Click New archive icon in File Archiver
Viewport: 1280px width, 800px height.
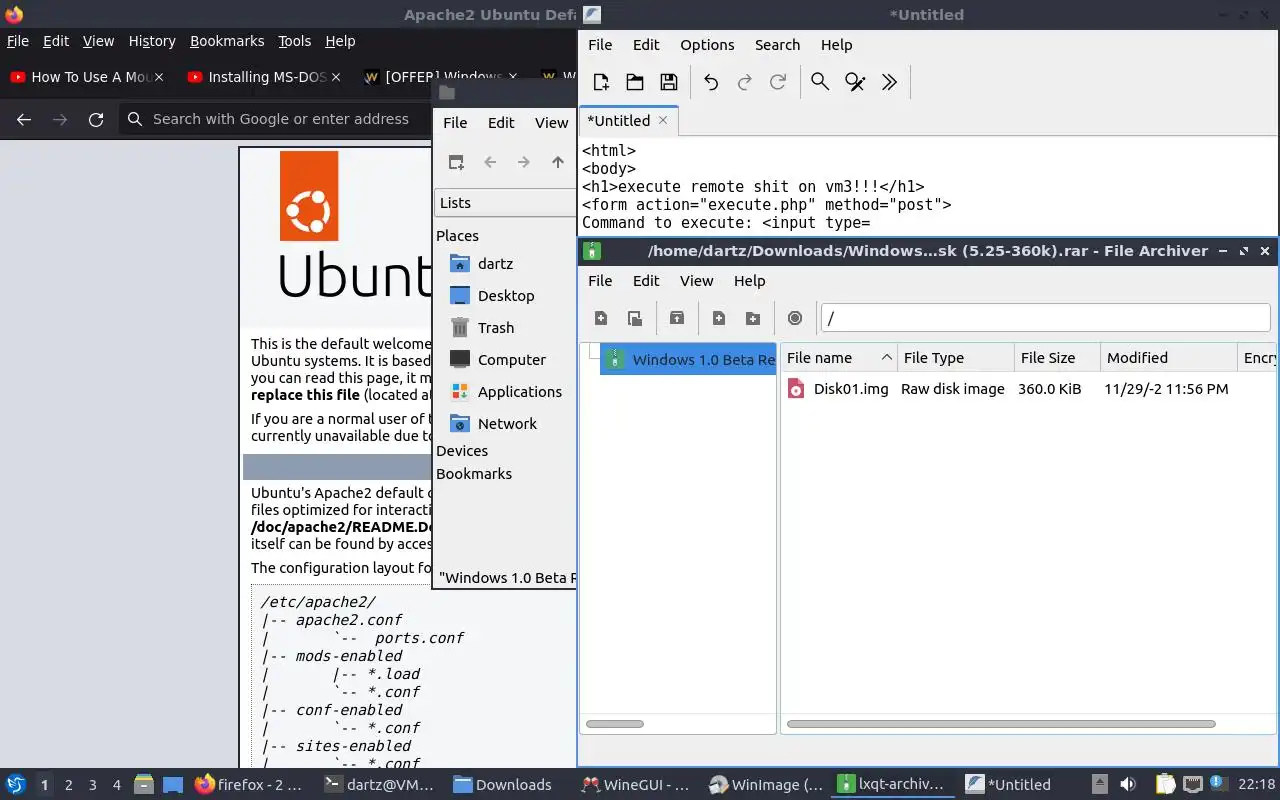(601, 318)
